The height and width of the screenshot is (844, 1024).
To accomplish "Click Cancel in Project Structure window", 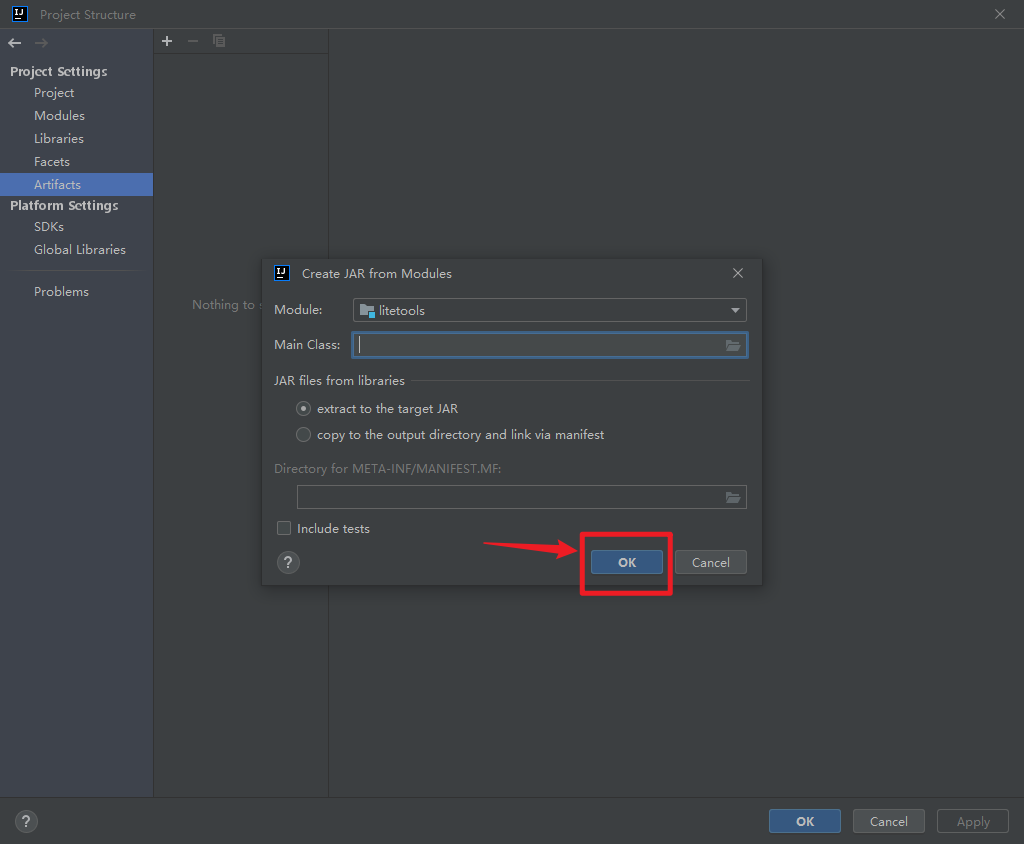I will (888, 821).
